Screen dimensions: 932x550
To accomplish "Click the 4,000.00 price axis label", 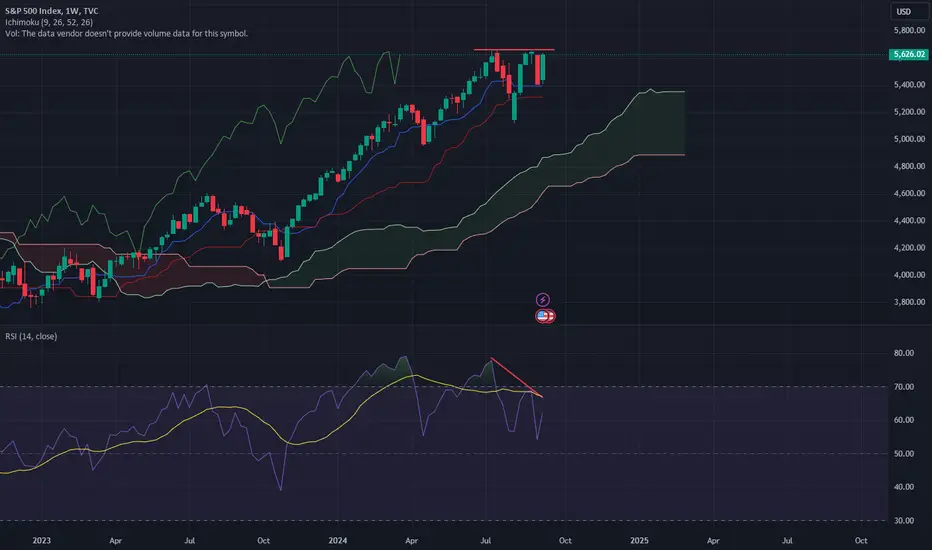I will pos(909,275).
